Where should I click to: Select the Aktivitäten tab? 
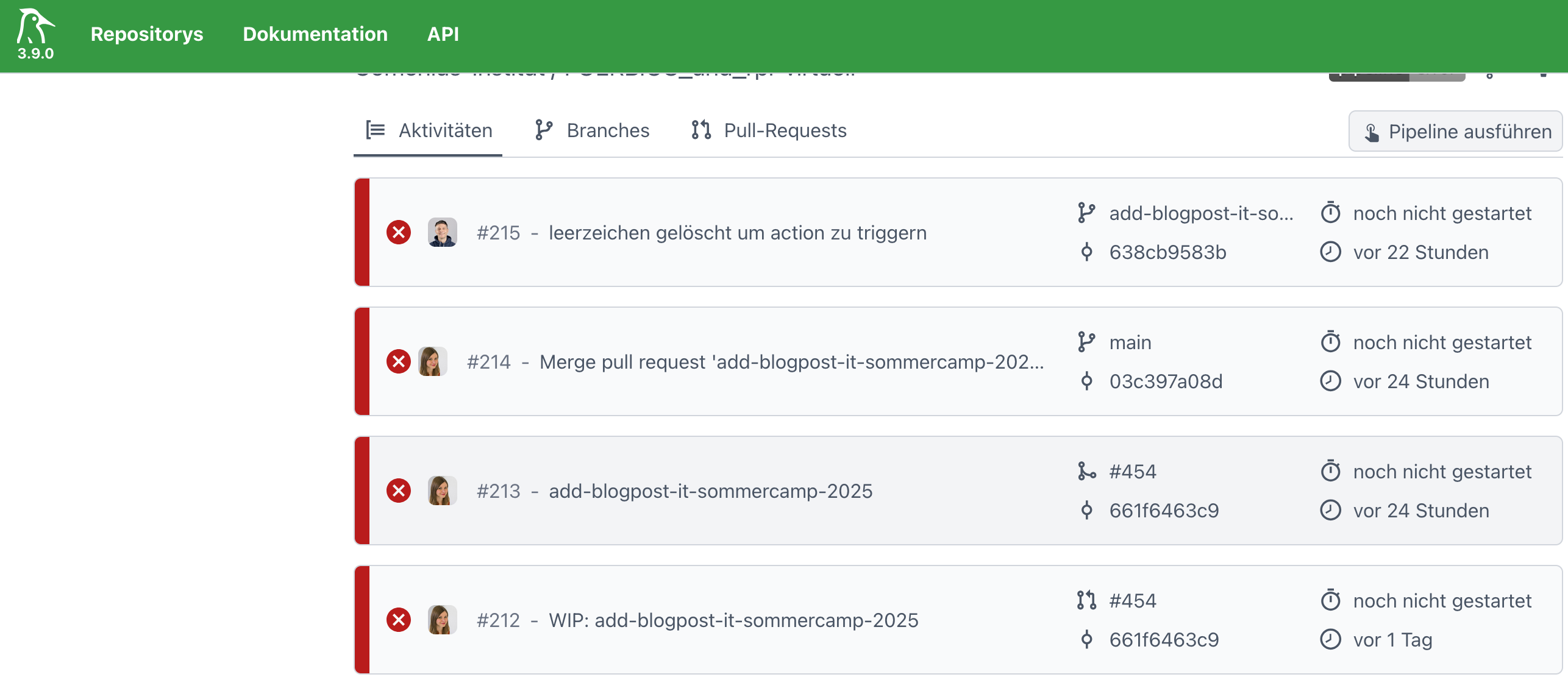[429, 130]
